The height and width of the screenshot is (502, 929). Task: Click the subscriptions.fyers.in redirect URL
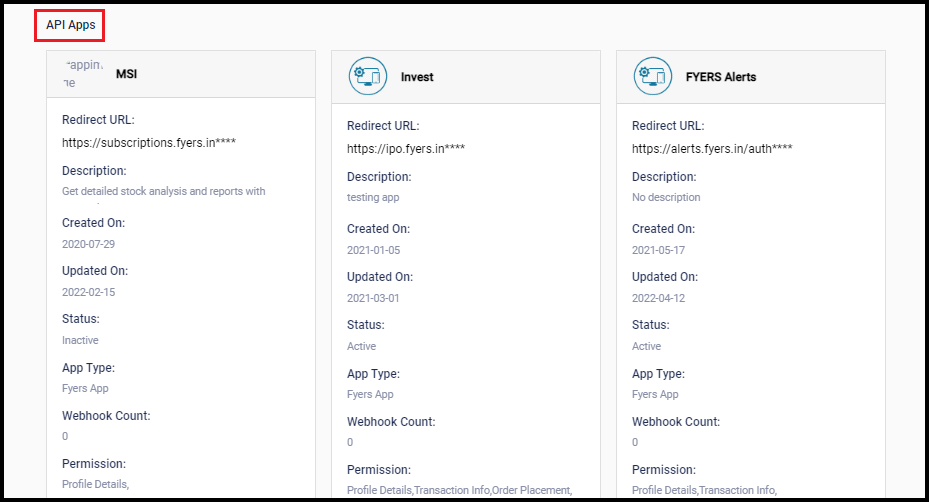(149, 143)
